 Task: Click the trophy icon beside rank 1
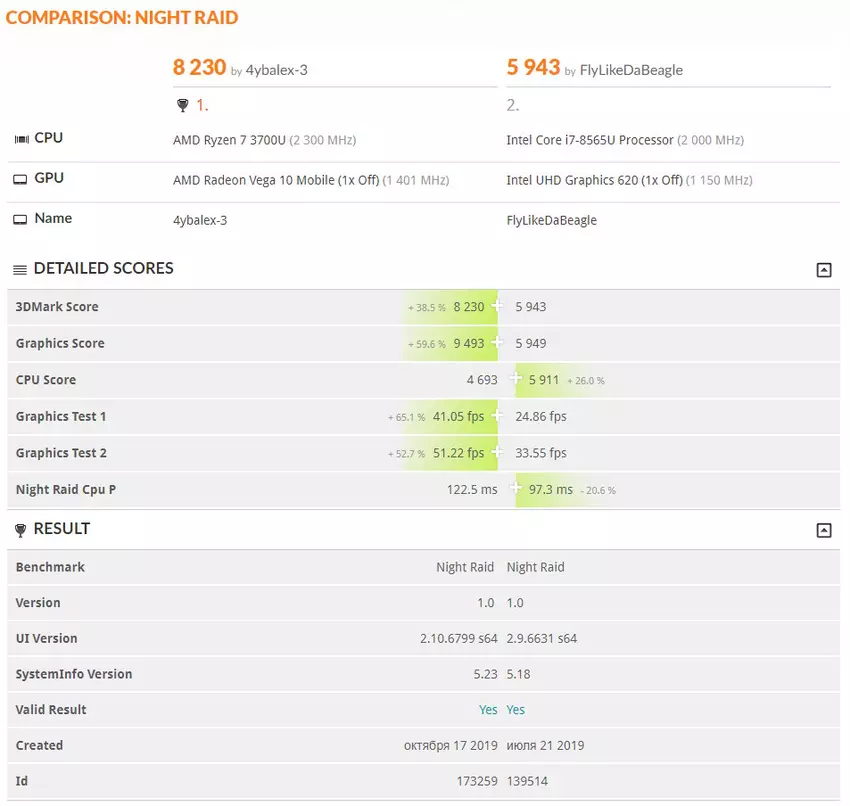point(181,105)
